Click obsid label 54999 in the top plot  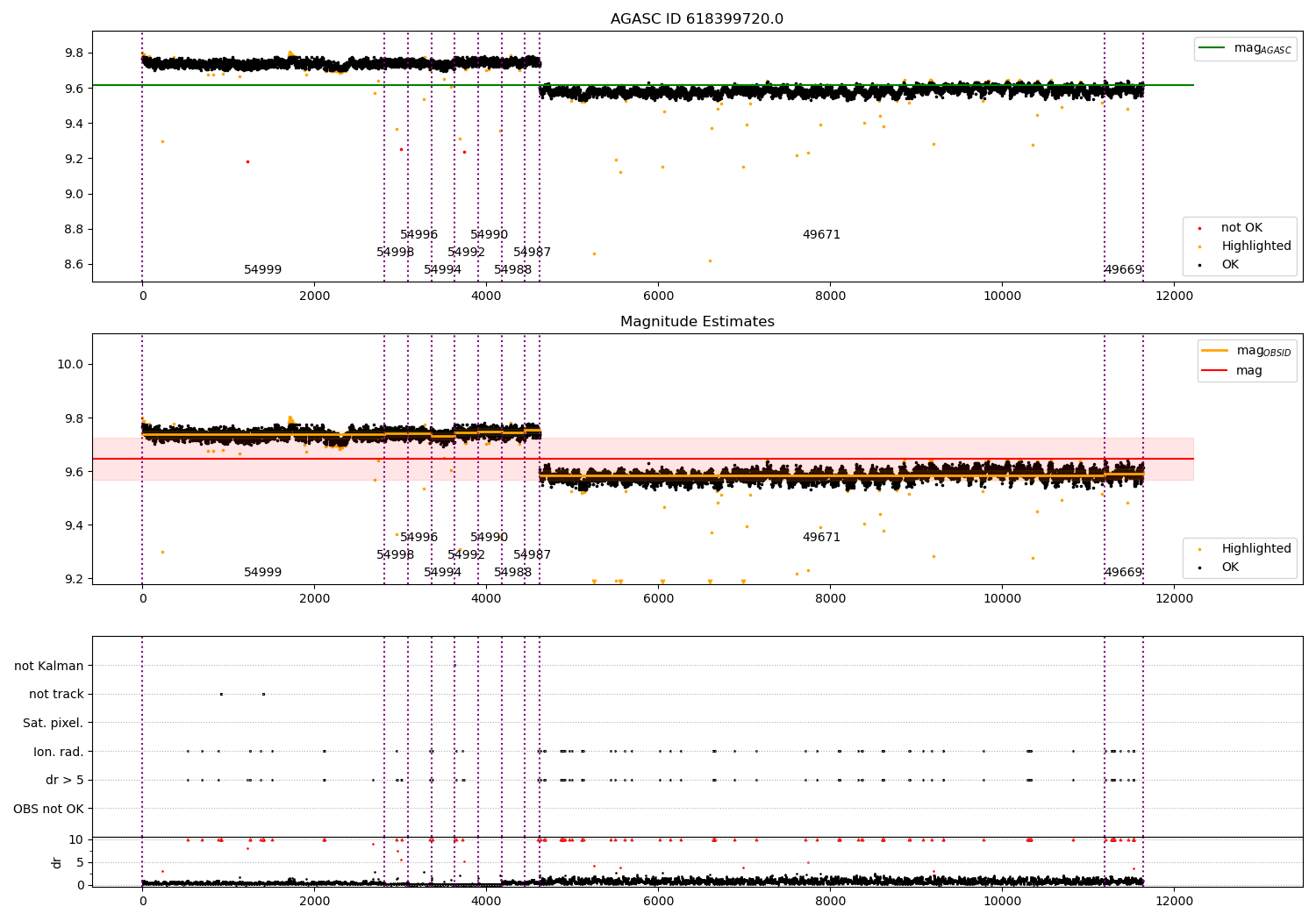coord(263,270)
